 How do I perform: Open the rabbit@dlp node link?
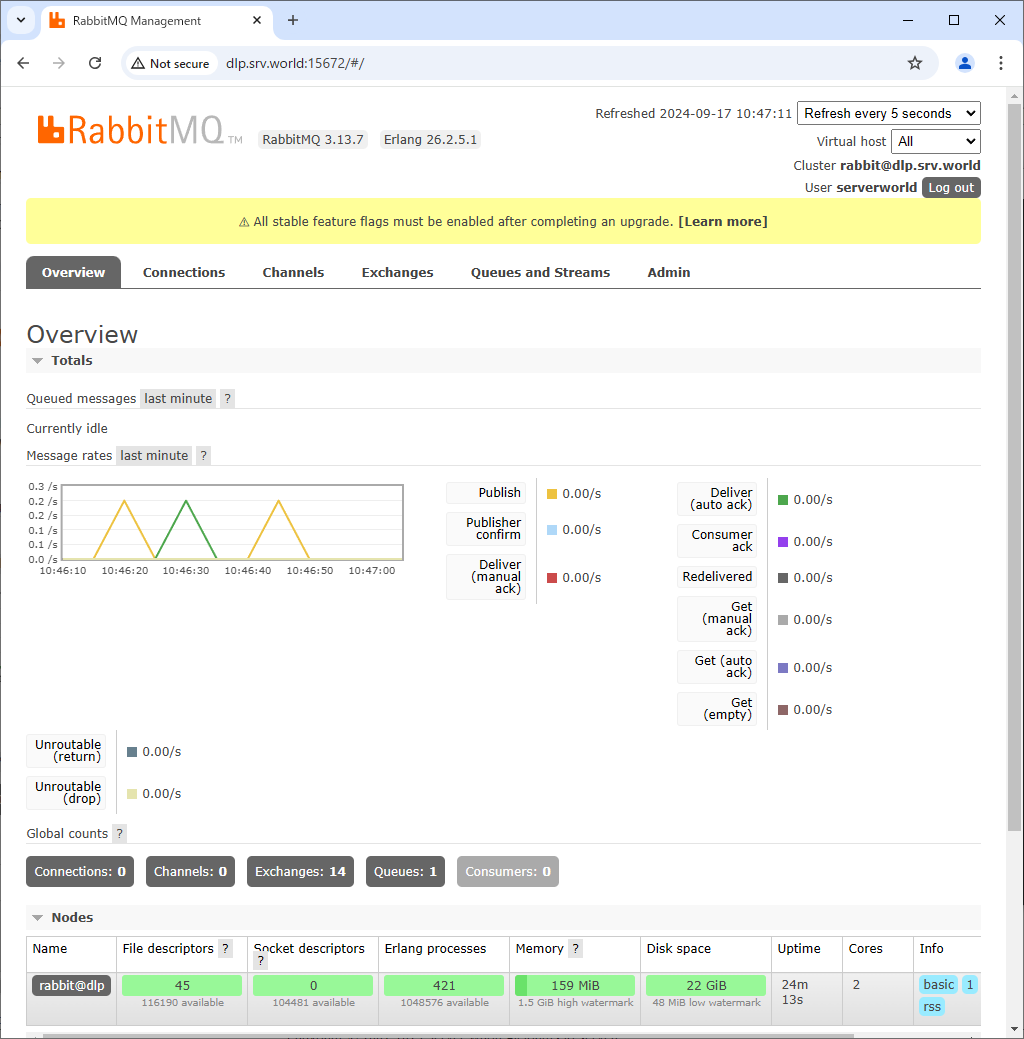(72, 985)
